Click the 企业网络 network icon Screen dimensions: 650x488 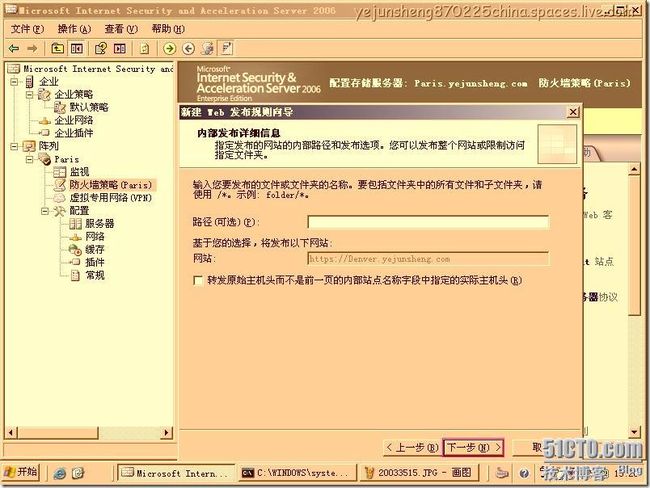[x=45, y=121]
